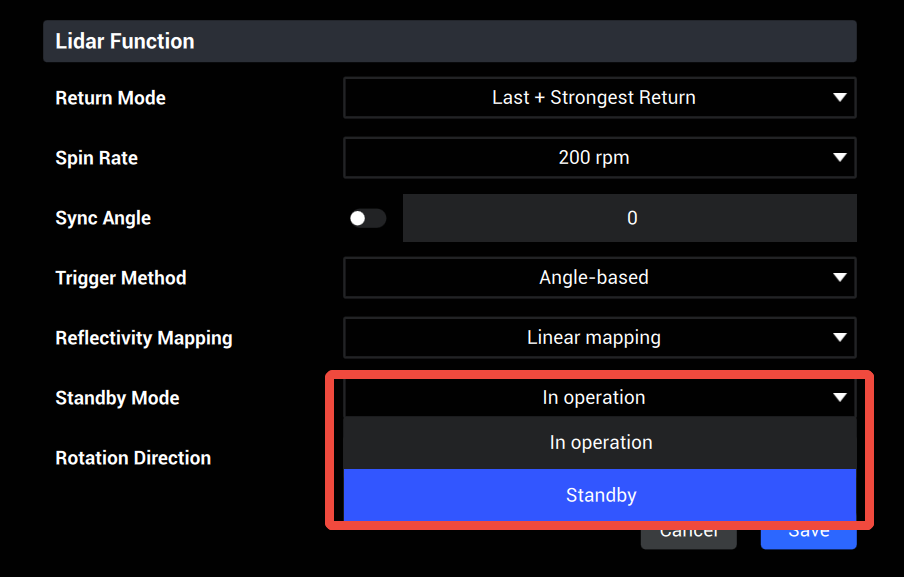Click the Standby Mode dropdown arrow

[x=839, y=397]
